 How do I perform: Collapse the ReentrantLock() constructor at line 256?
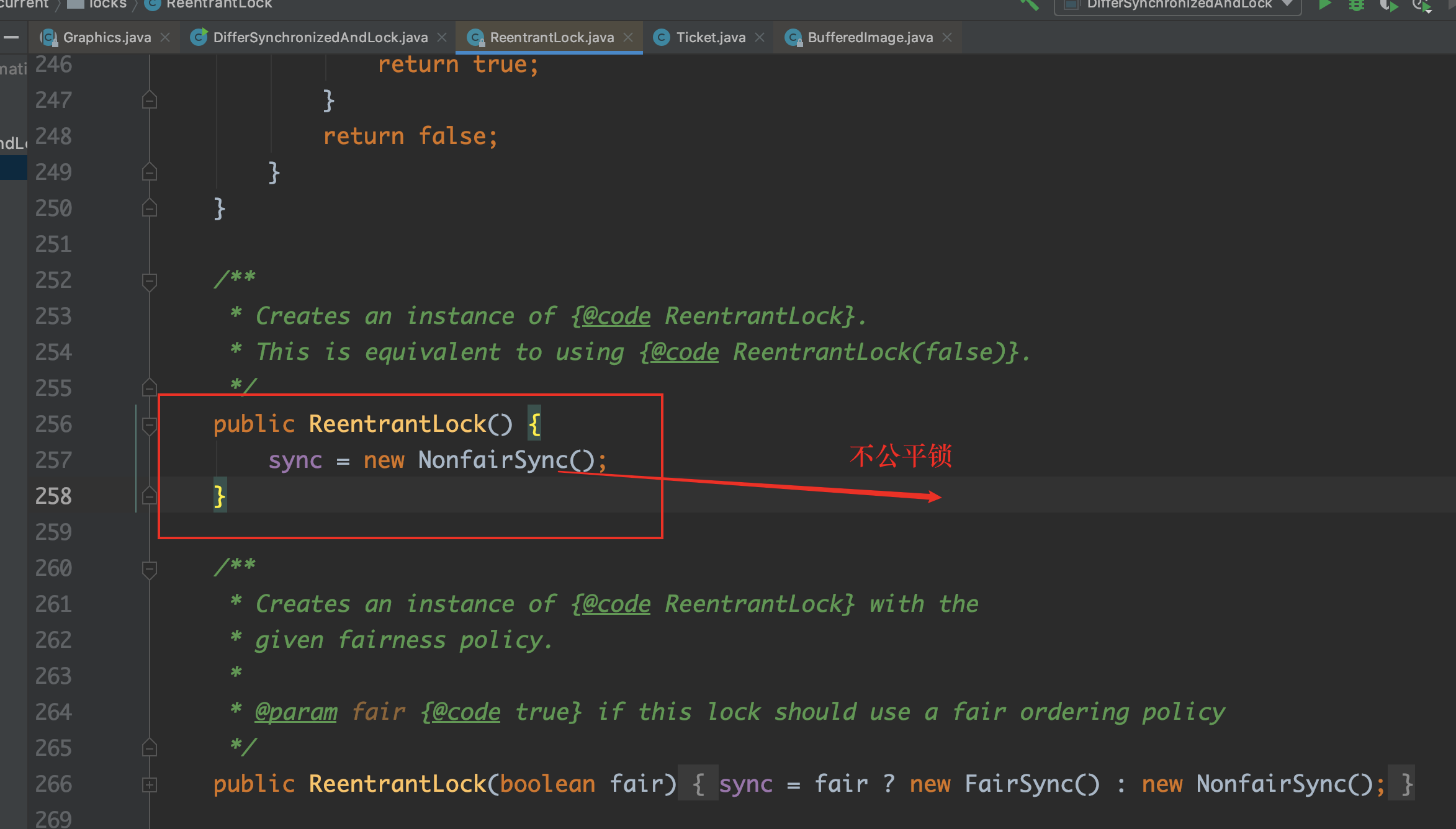point(149,425)
